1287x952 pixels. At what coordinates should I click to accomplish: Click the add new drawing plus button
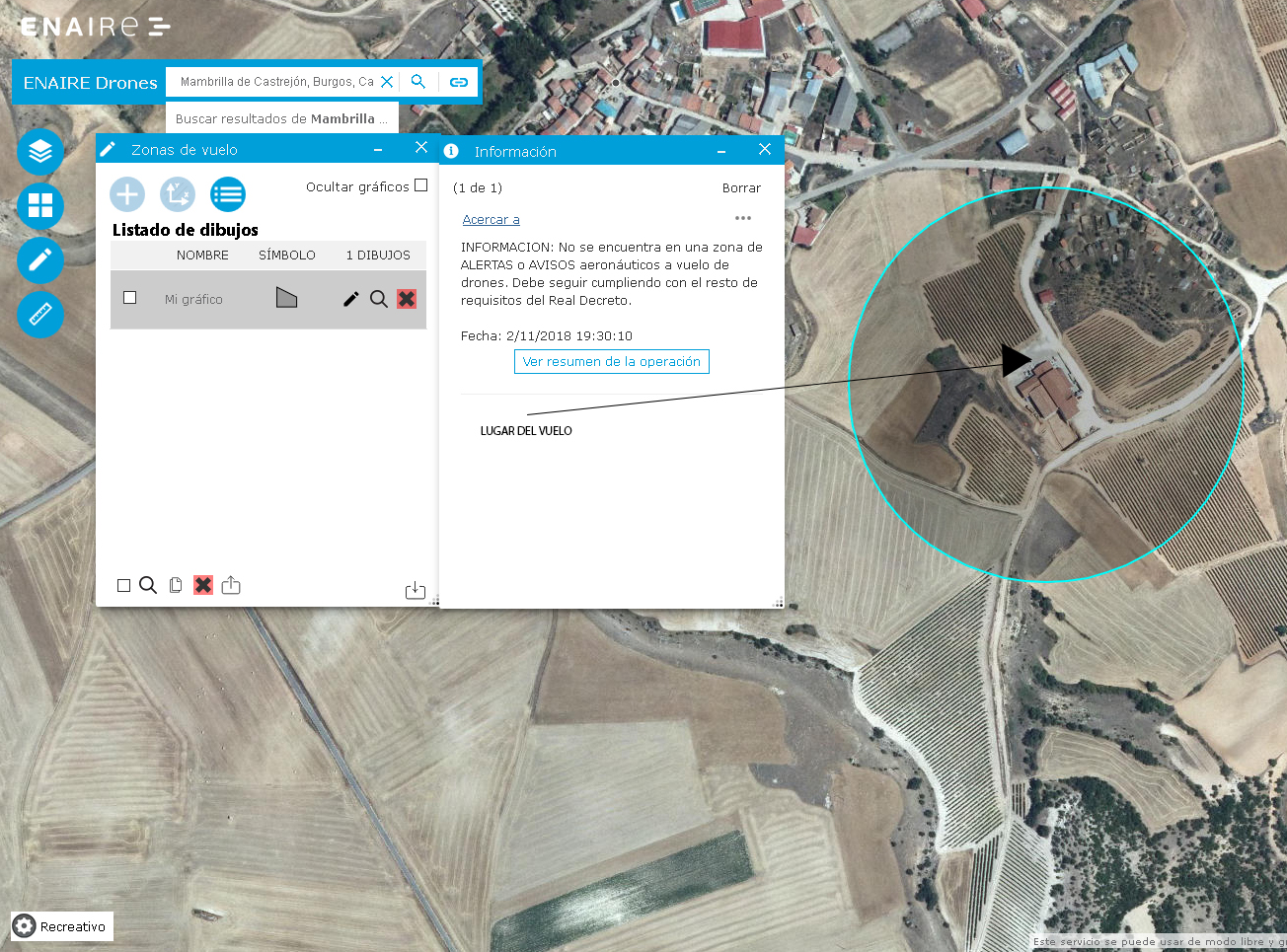pyautogui.click(x=127, y=194)
